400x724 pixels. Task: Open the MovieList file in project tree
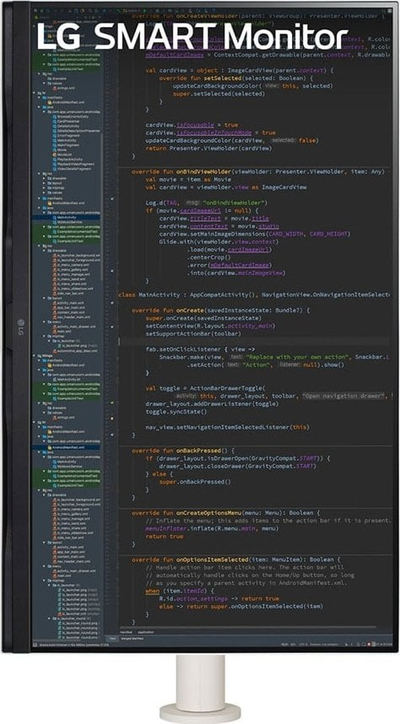[64, 155]
